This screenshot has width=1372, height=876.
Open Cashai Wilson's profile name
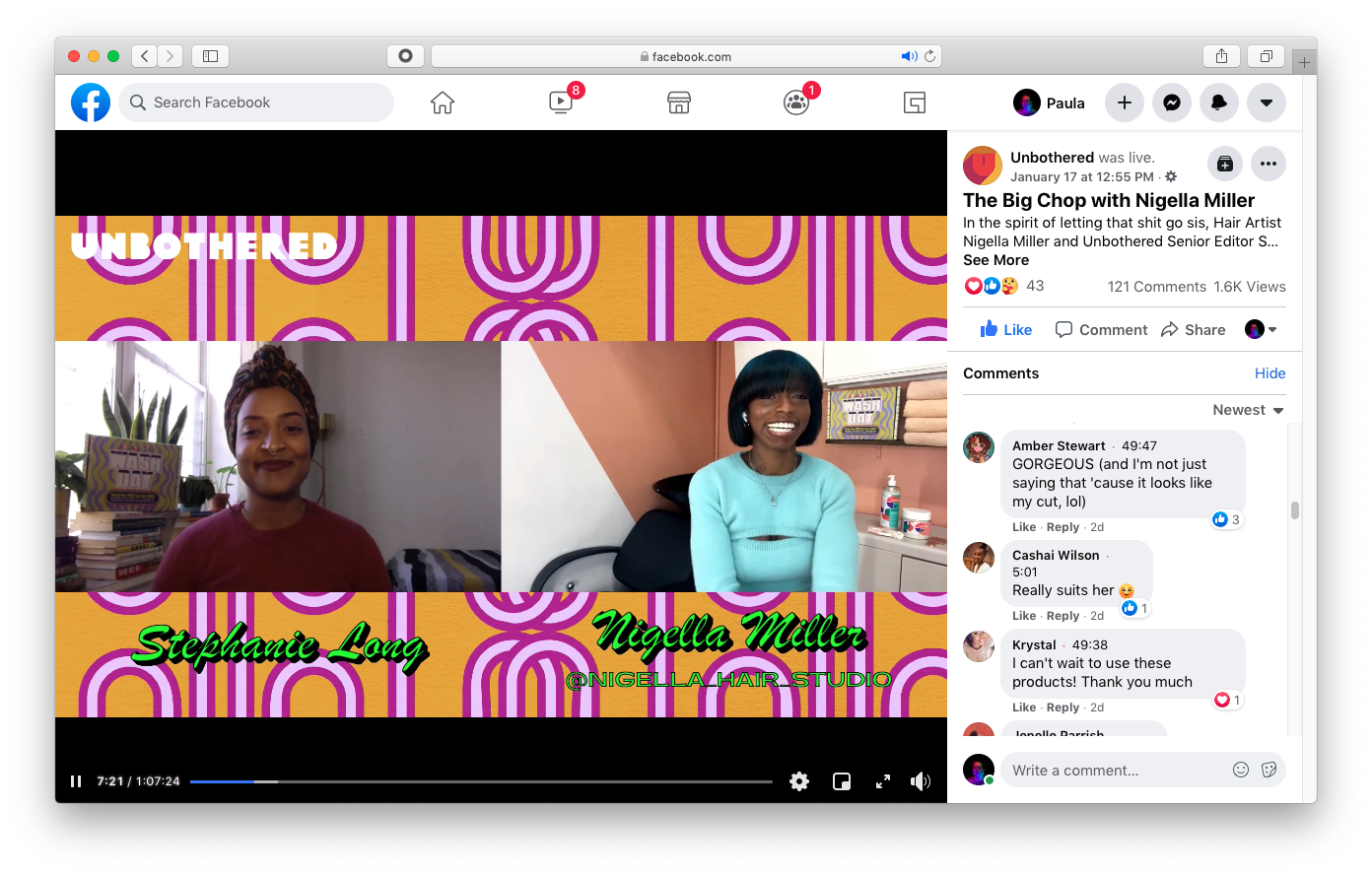(1056, 556)
